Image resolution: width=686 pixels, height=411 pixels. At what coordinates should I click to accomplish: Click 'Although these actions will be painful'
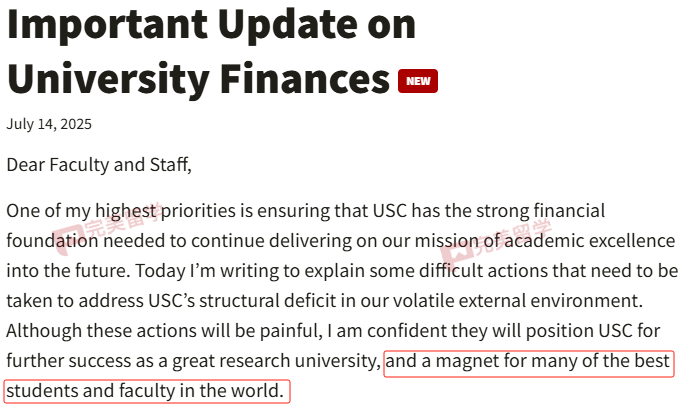164,331
